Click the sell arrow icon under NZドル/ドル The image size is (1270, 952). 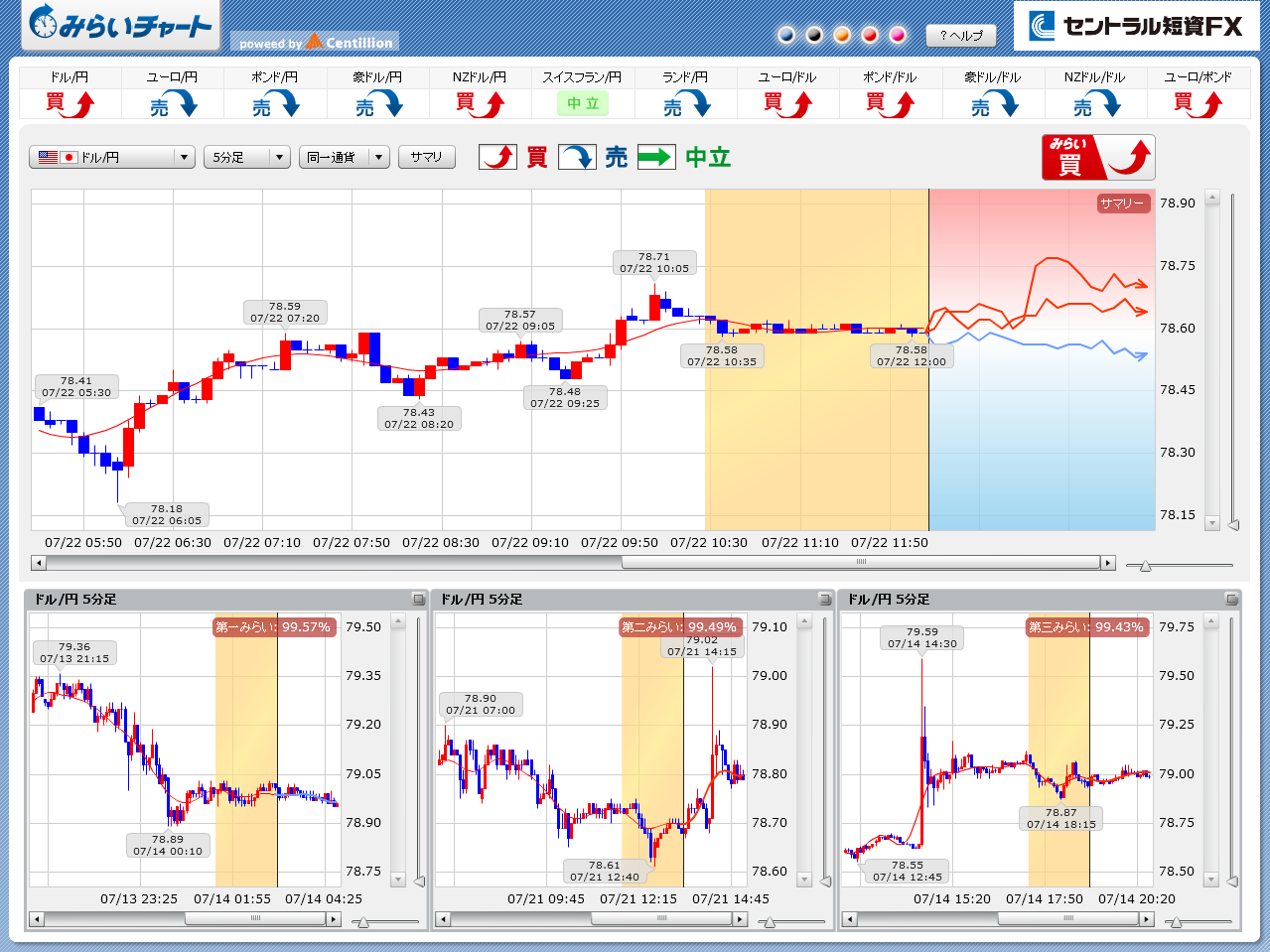1096,104
